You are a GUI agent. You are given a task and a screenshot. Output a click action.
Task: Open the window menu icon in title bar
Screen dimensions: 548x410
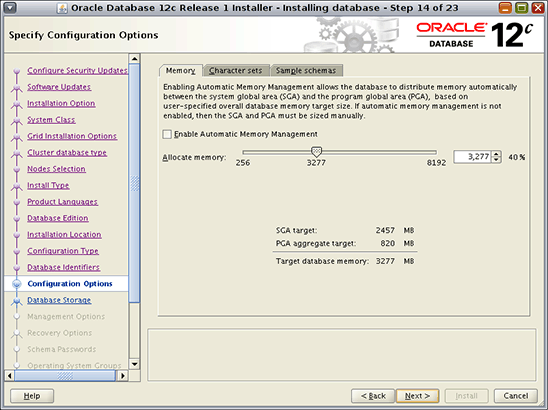10,7
